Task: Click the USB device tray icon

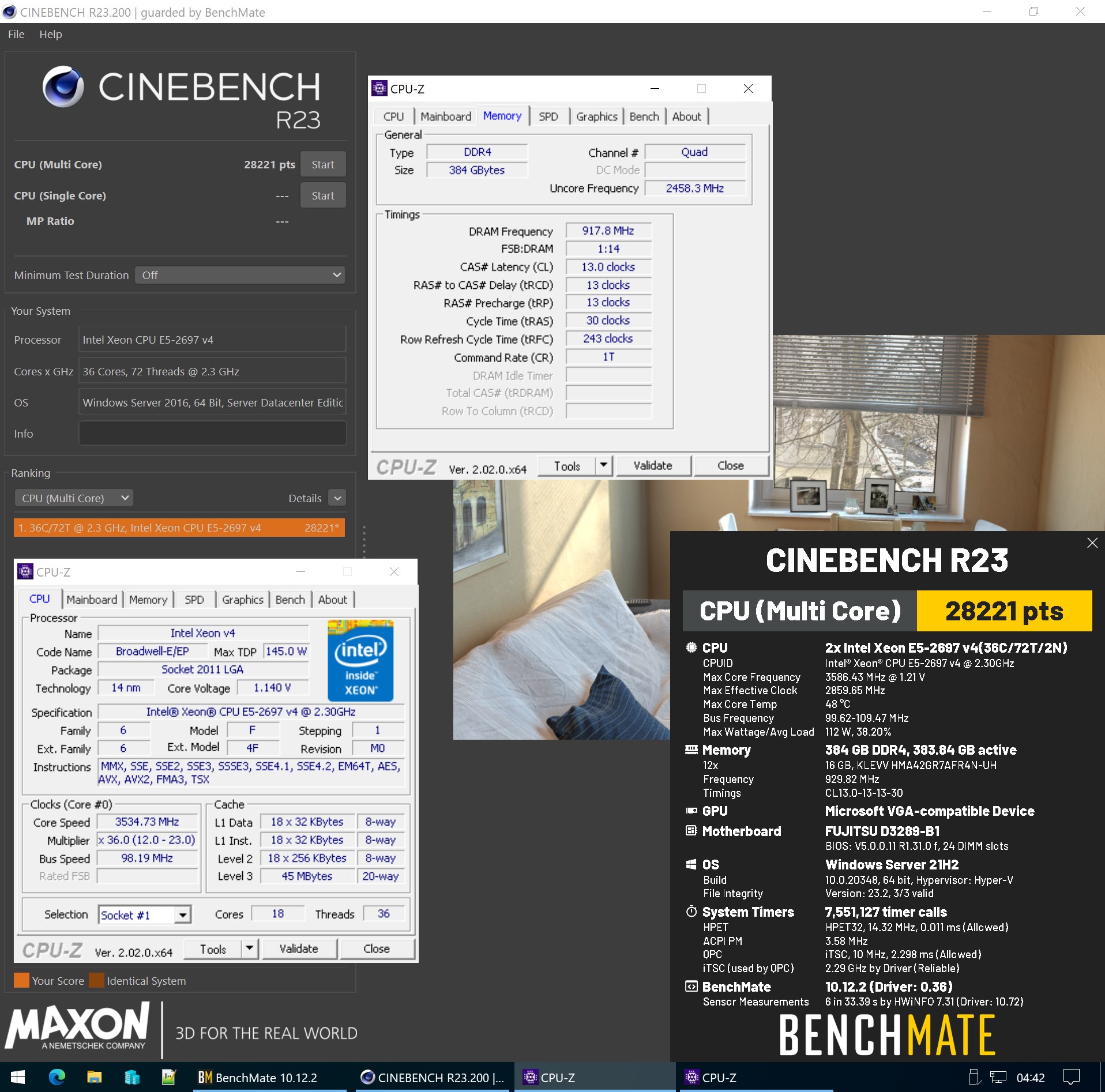Action: (974, 1077)
